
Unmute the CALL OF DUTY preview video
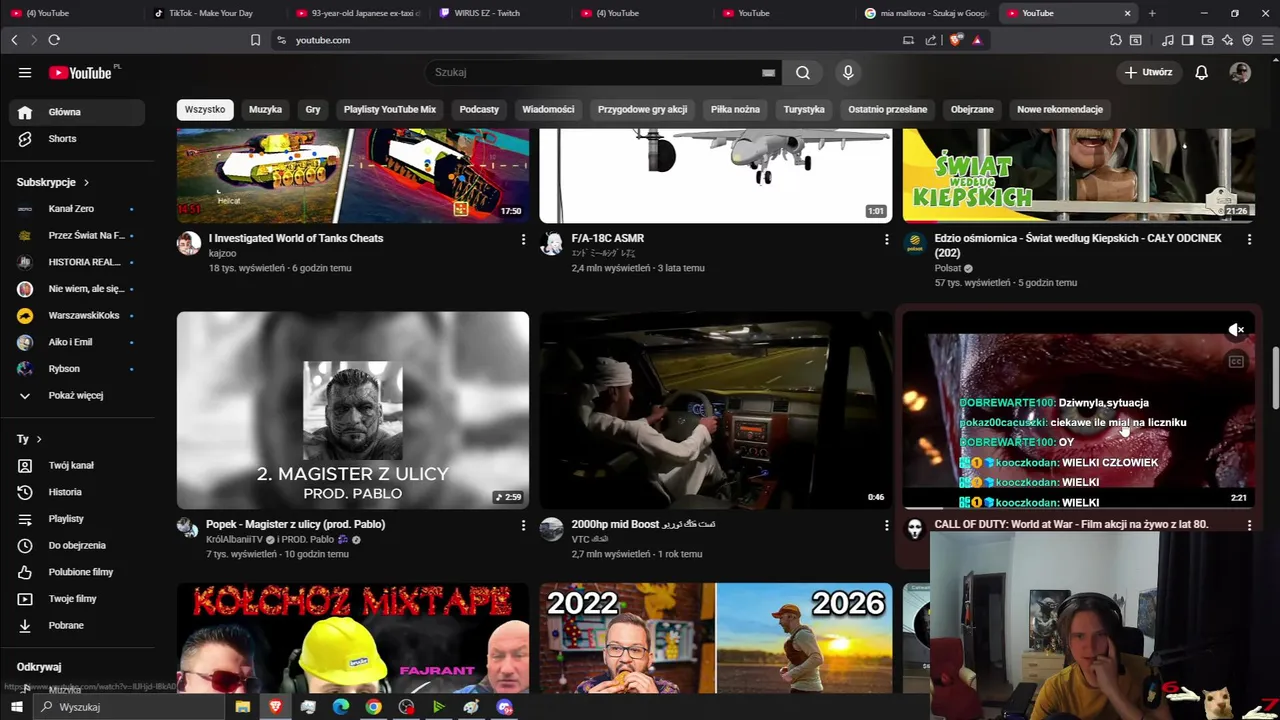[x=1236, y=330]
